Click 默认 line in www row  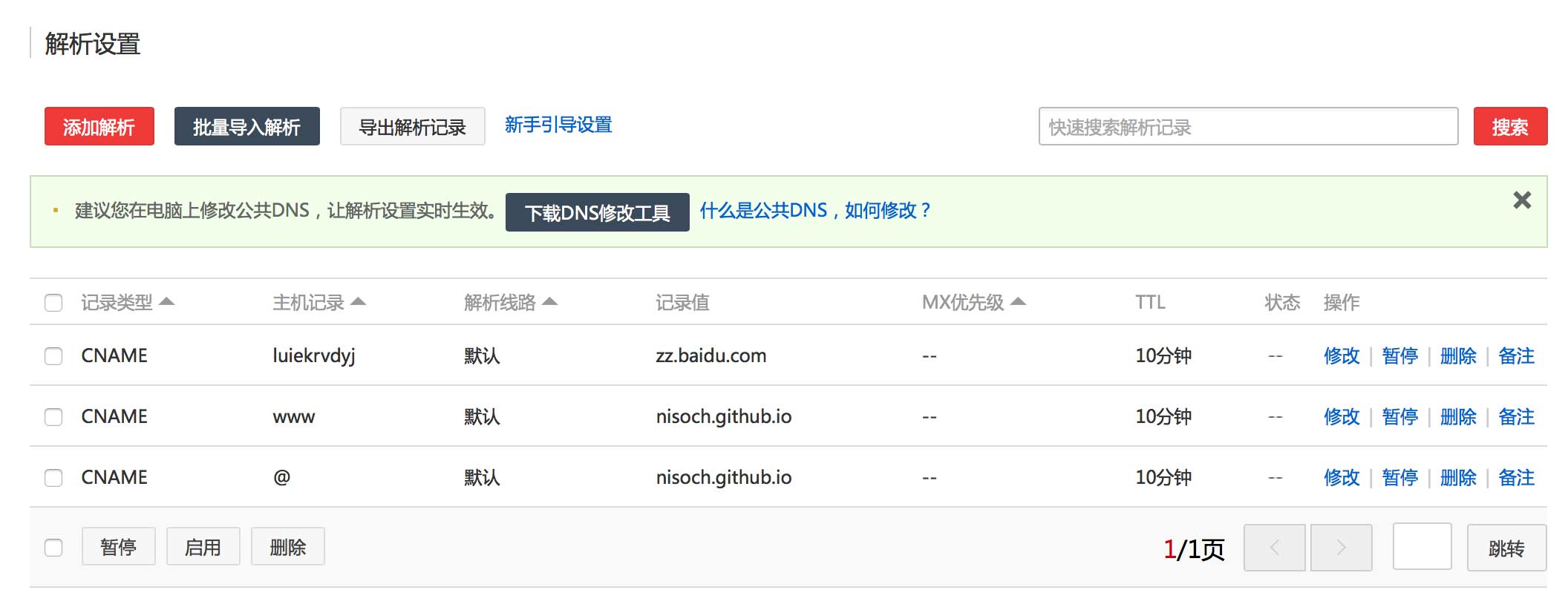(x=482, y=417)
